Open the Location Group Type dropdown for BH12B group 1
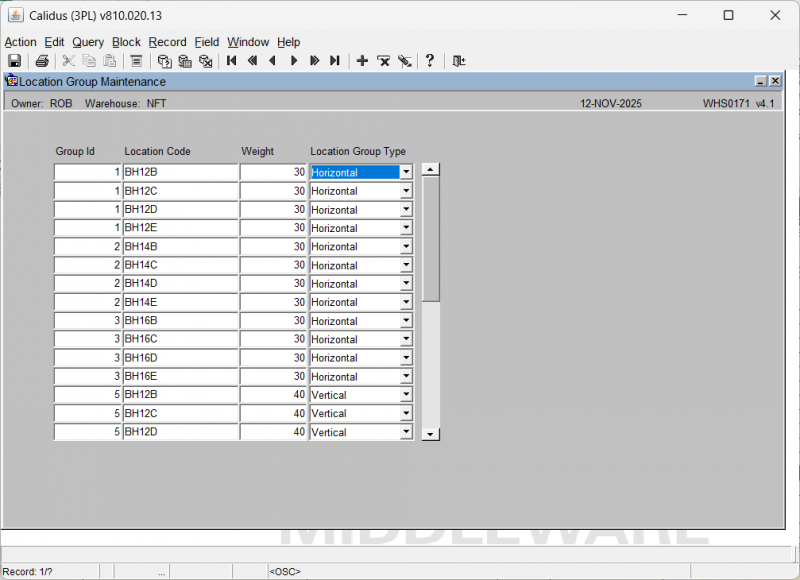This screenshot has height=580, width=800. pyautogui.click(x=406, y=172)
